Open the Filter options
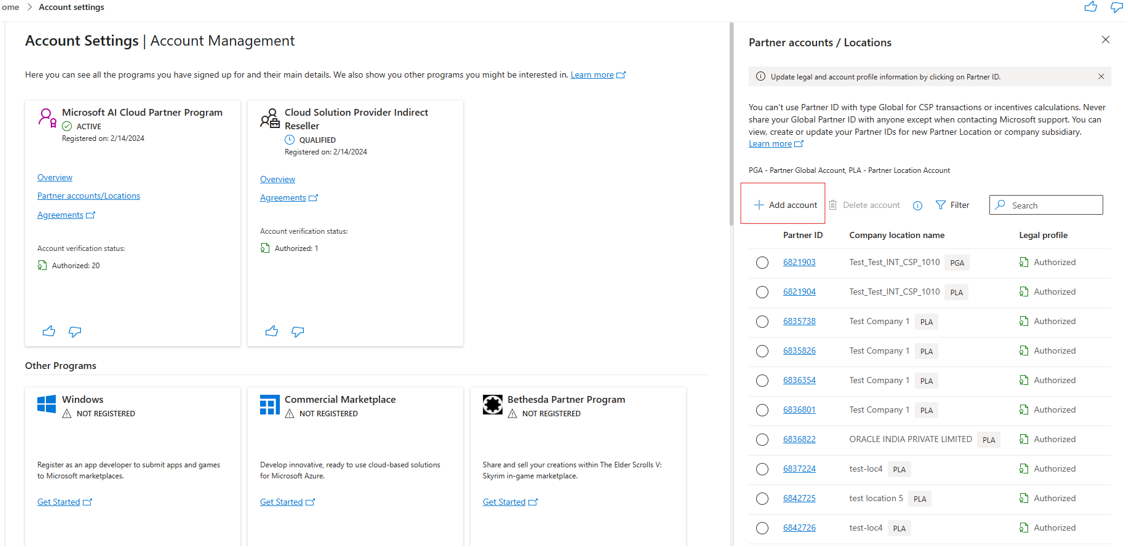The image size is (1128, 547). 952,205
